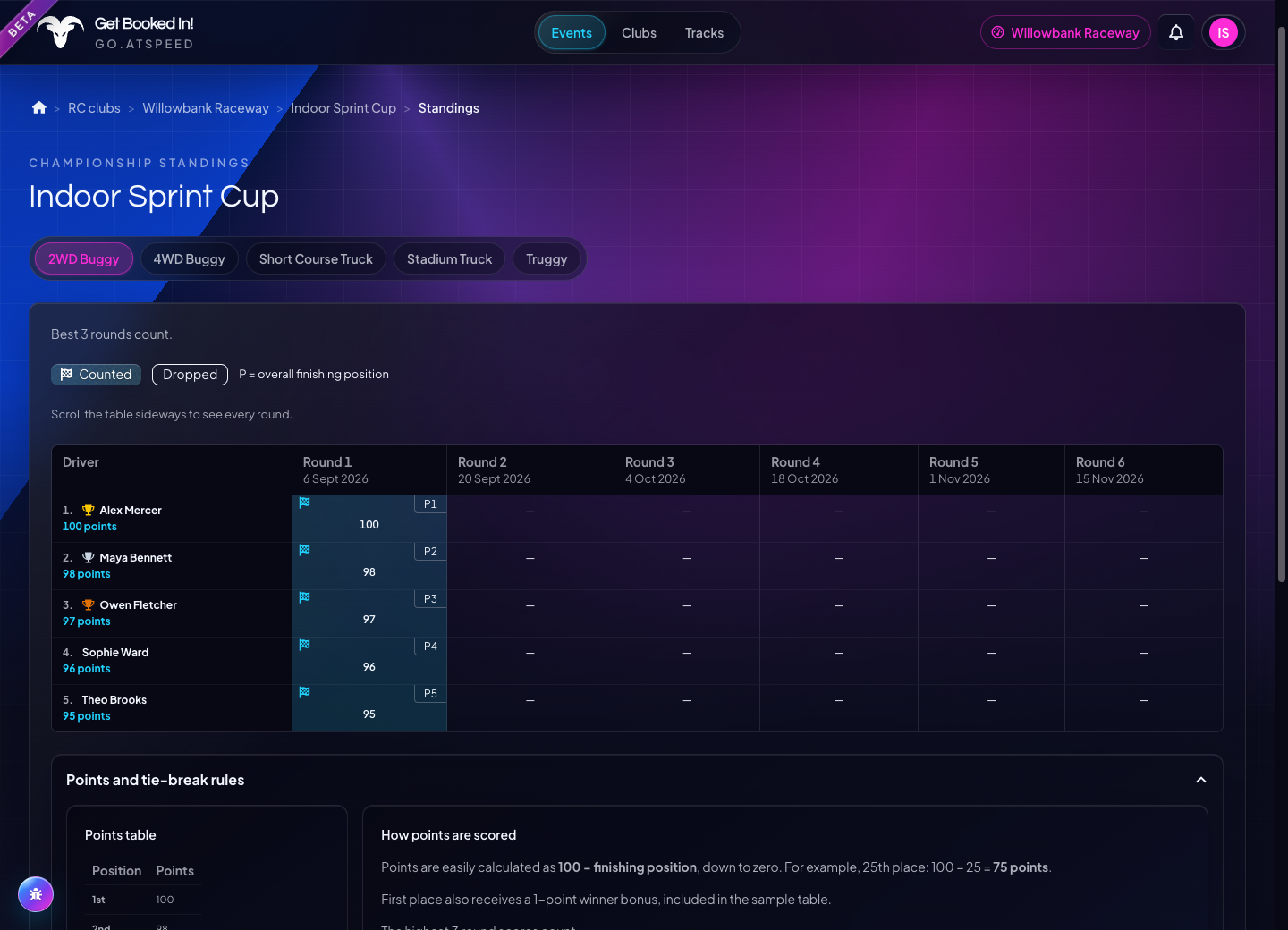This screenshot has height=930, width=1288.
Task: Click the P1 position badge
Action: tap(430, 504)
